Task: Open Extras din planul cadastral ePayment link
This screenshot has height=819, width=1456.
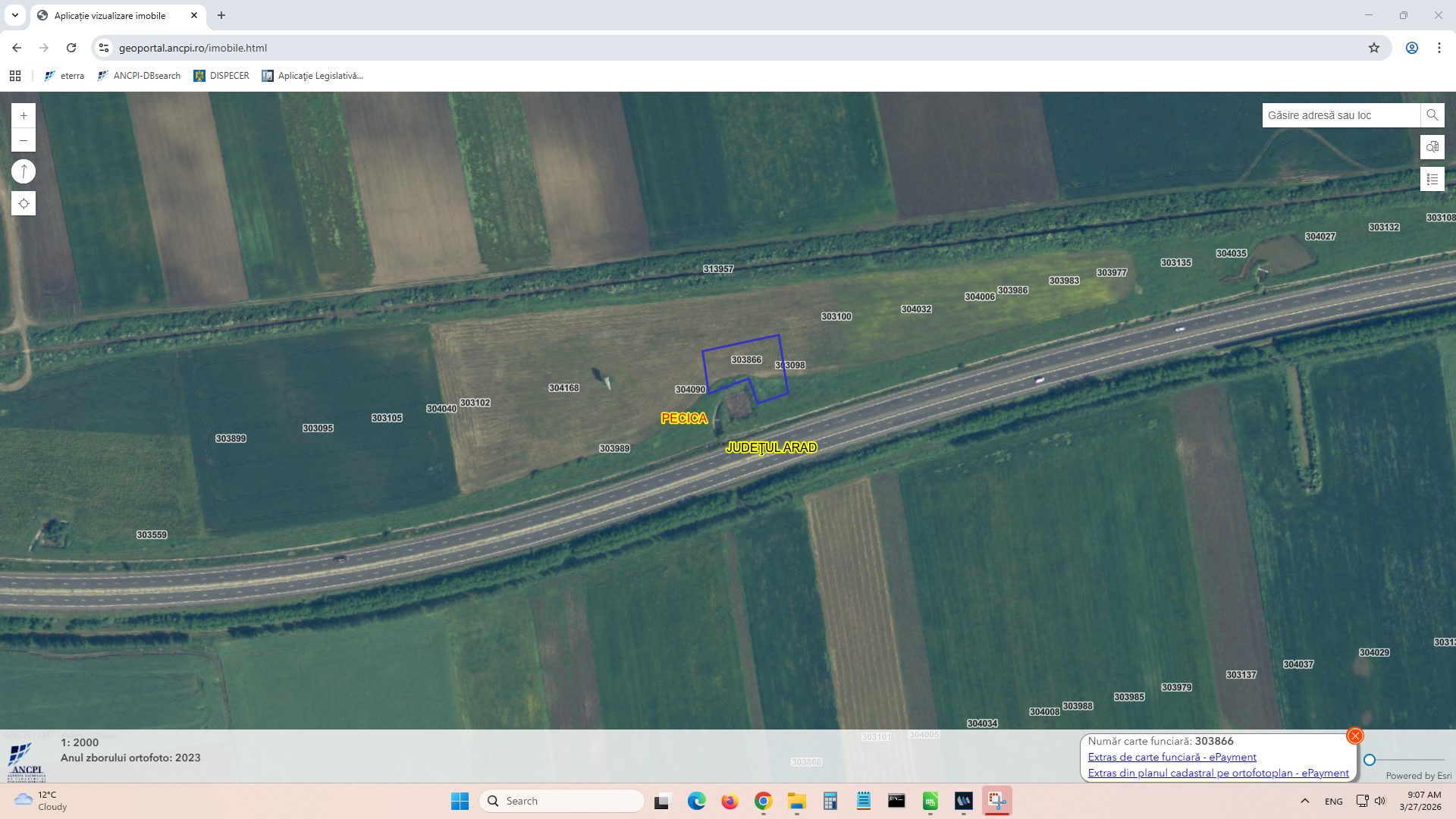Action: click(x=1218, y=773)
